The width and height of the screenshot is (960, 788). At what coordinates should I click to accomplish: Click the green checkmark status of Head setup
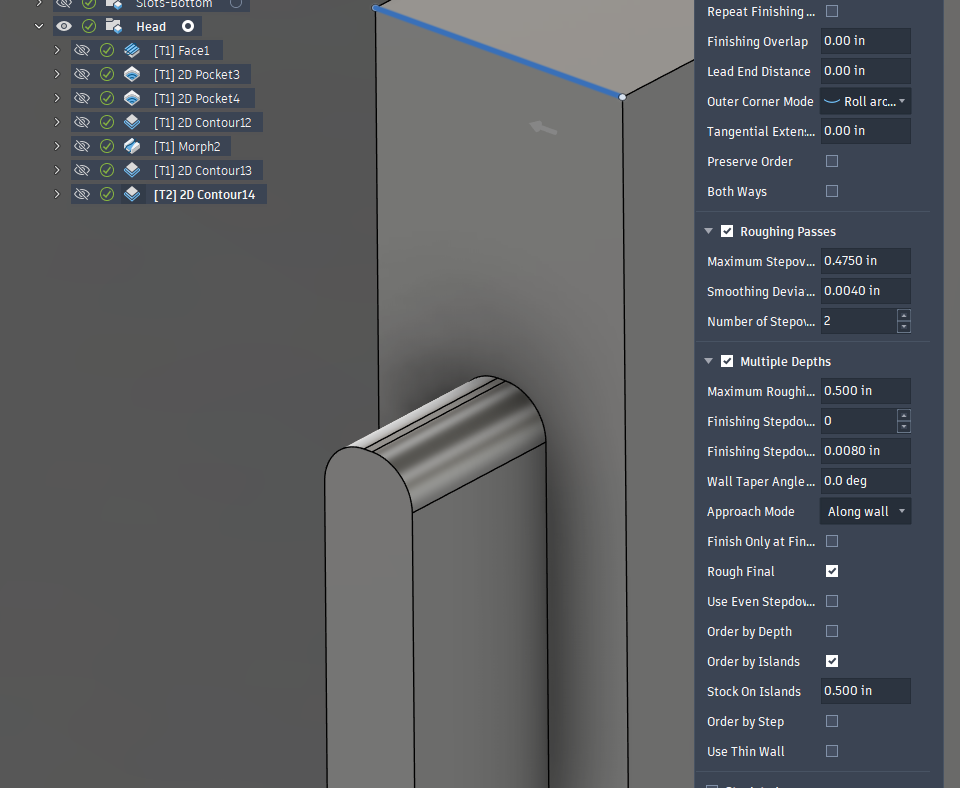89,26
